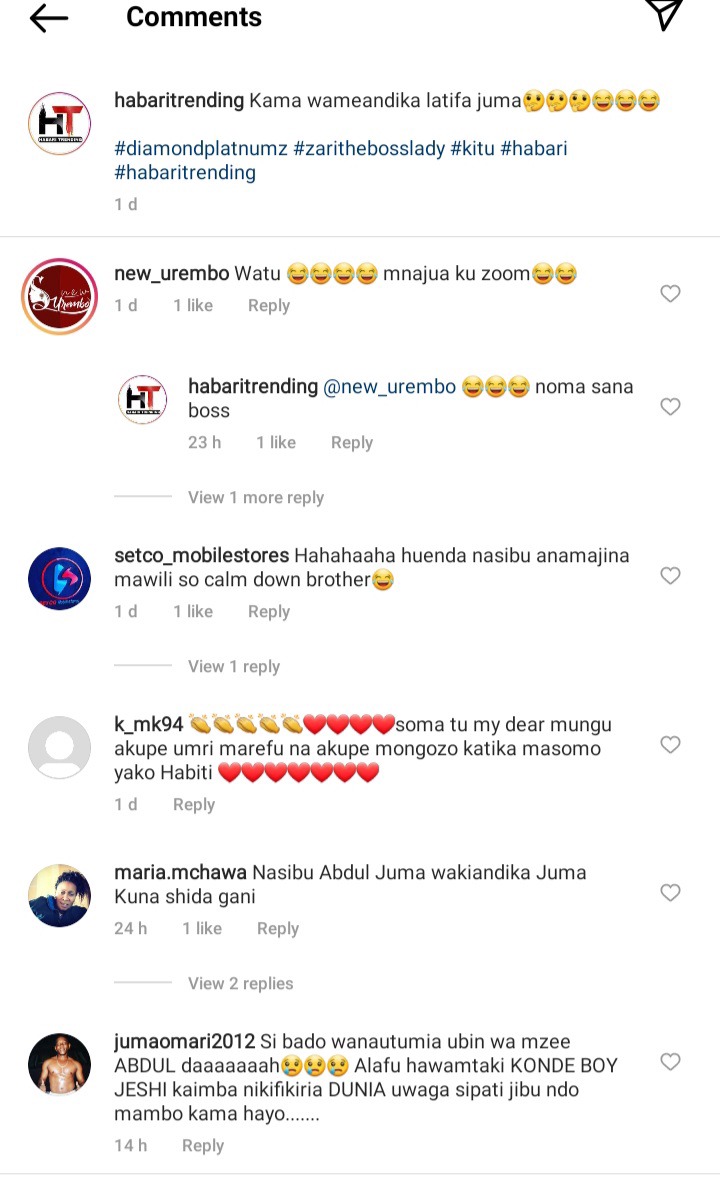
Task: Tap the back arrow beside Comments
Action: [49, 18]
